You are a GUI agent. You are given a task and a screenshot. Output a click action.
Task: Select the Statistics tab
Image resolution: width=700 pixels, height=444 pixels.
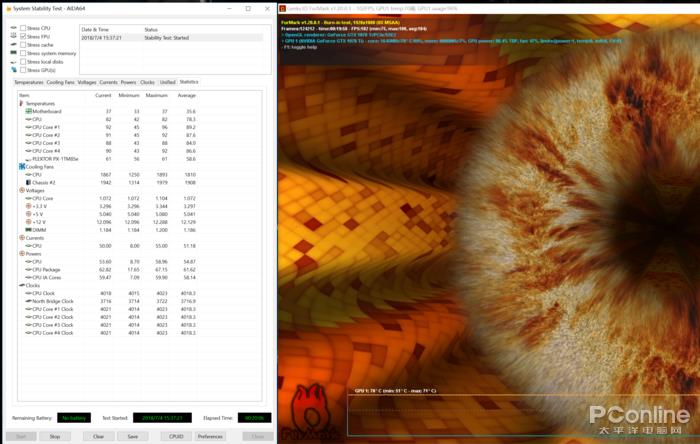(189, 82)
